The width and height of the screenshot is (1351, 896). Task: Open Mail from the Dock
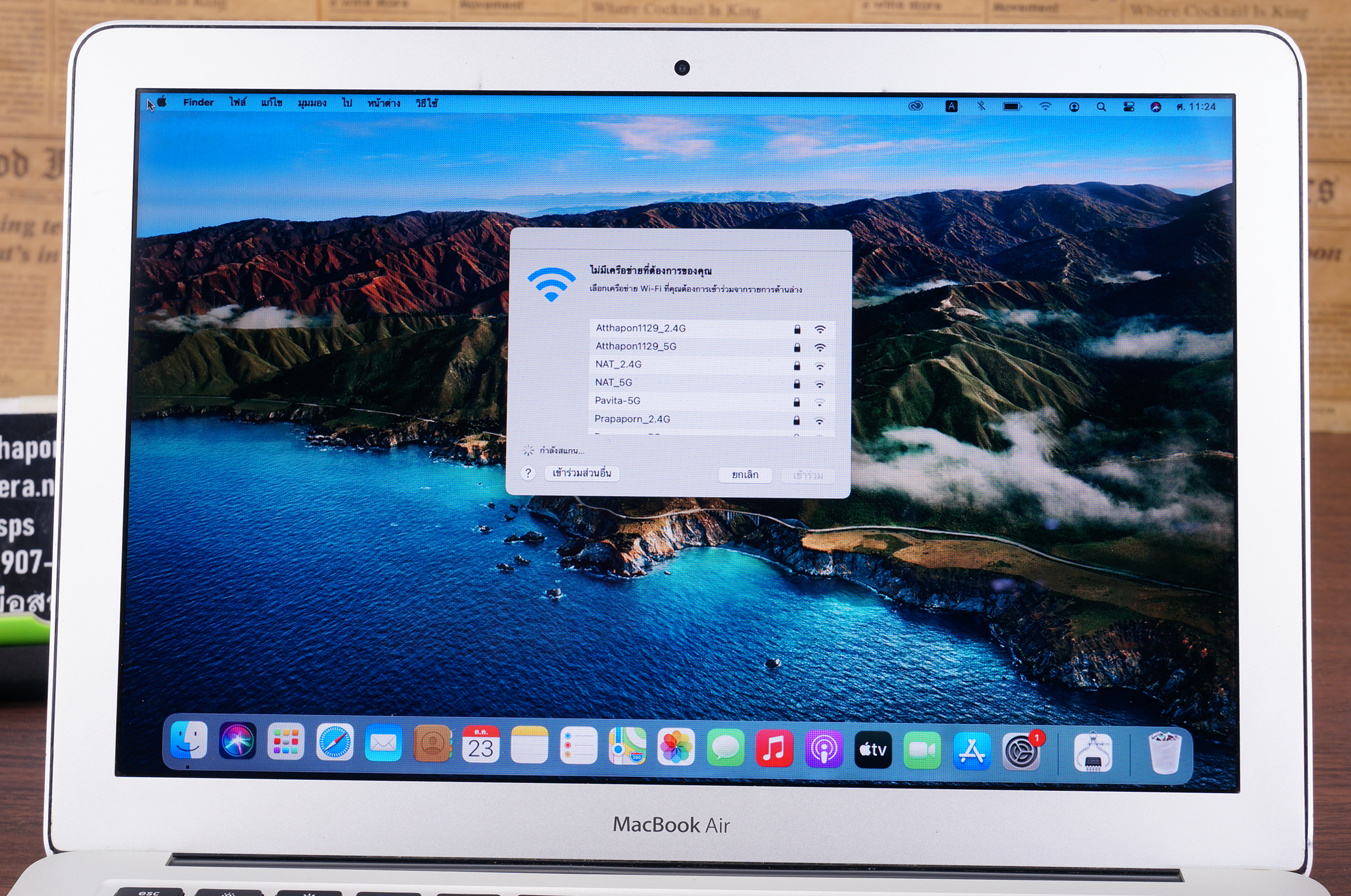(x=383, y=743)
